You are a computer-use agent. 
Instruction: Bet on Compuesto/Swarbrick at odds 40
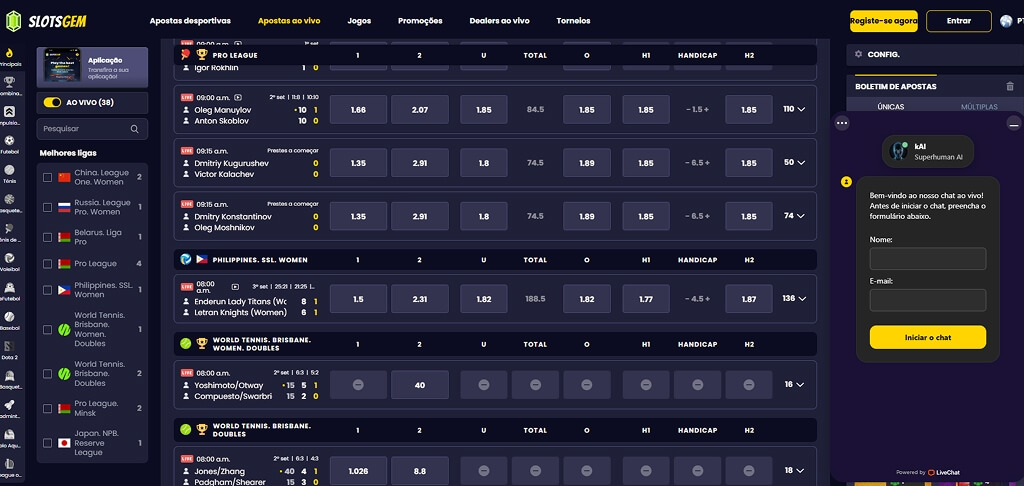click(420, 385)
